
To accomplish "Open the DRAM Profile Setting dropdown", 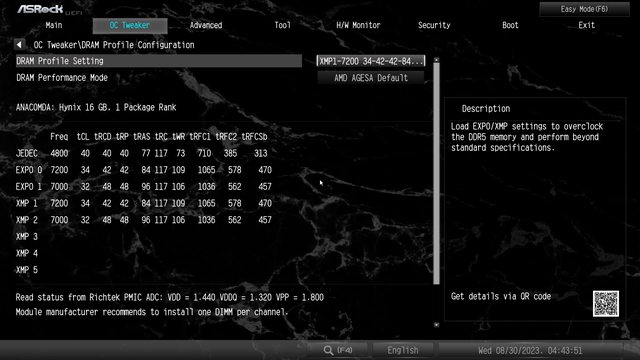I will coord(371,61).
